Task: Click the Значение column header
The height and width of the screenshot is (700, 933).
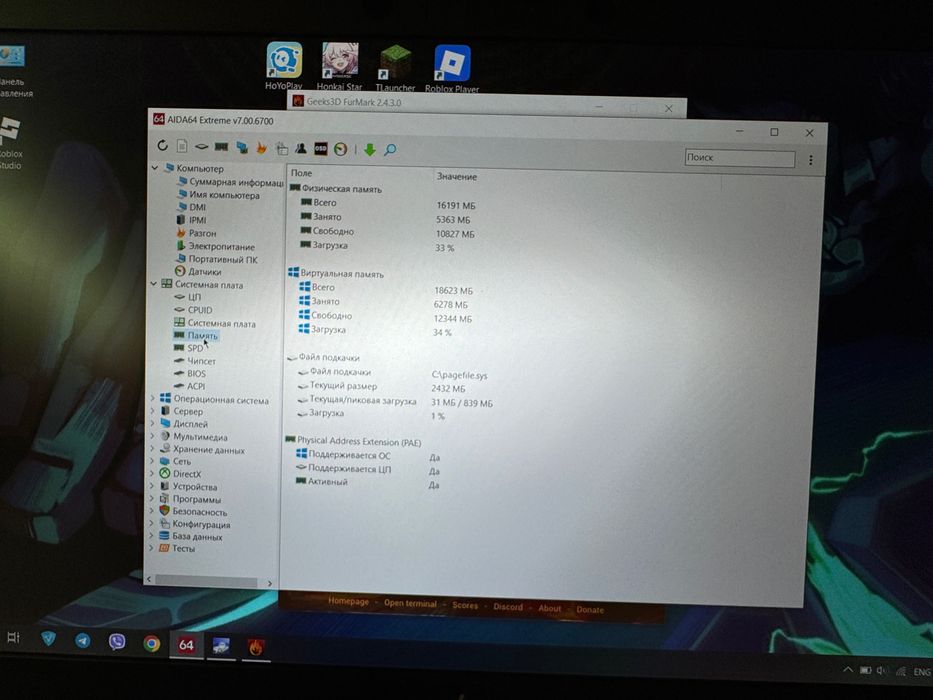Action: pyautogui.click(x=456, y=177)
